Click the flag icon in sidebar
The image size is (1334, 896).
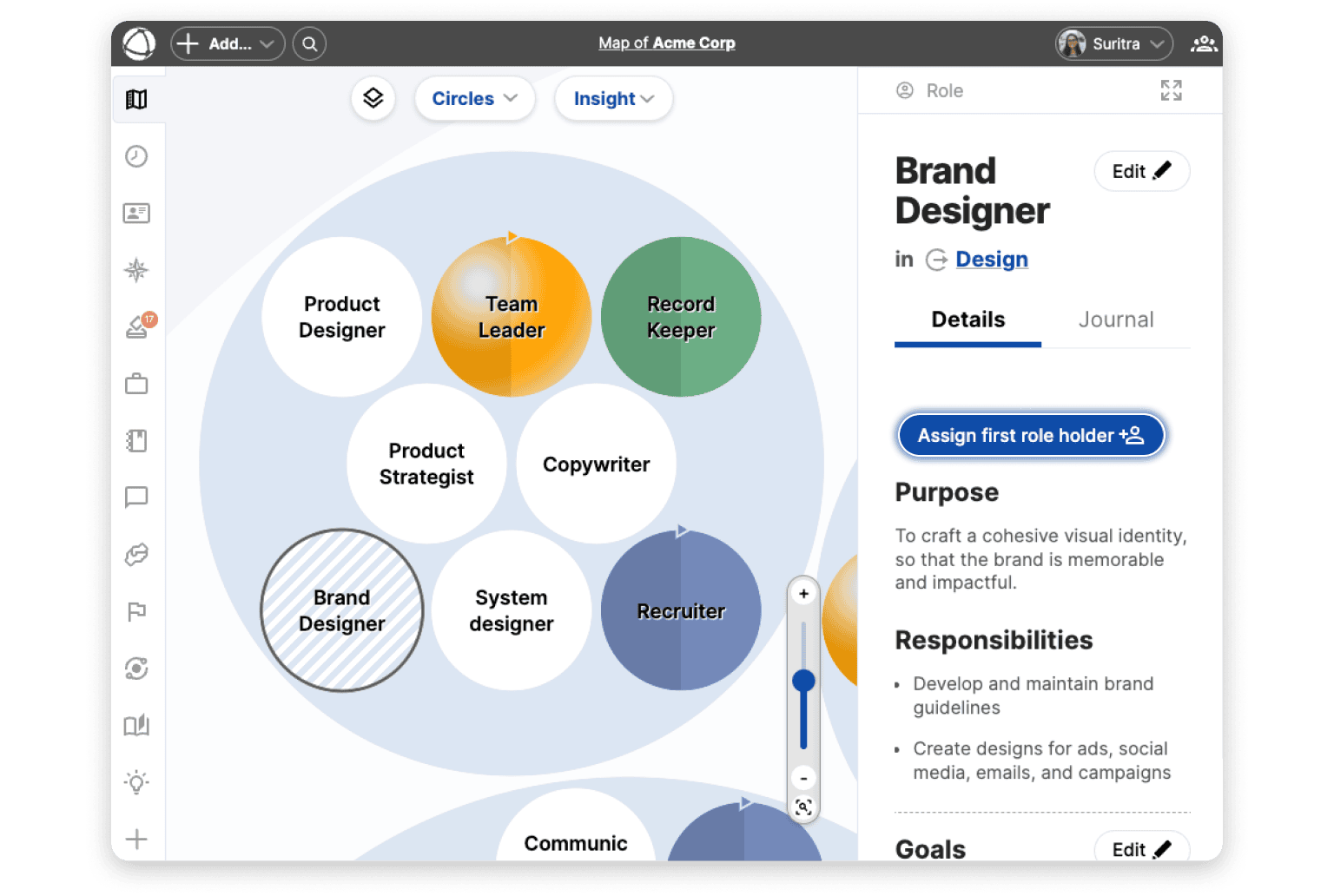click(x=136, y=612)
